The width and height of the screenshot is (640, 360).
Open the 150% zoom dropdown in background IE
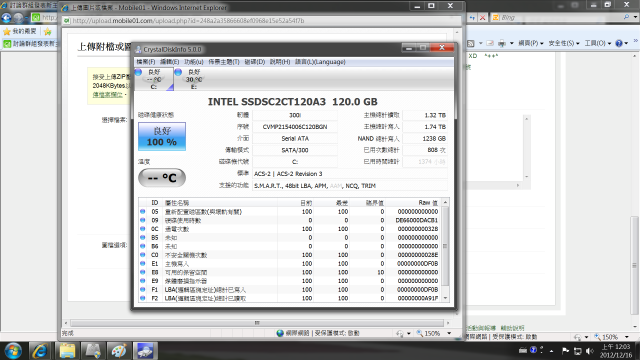[627, 337]
